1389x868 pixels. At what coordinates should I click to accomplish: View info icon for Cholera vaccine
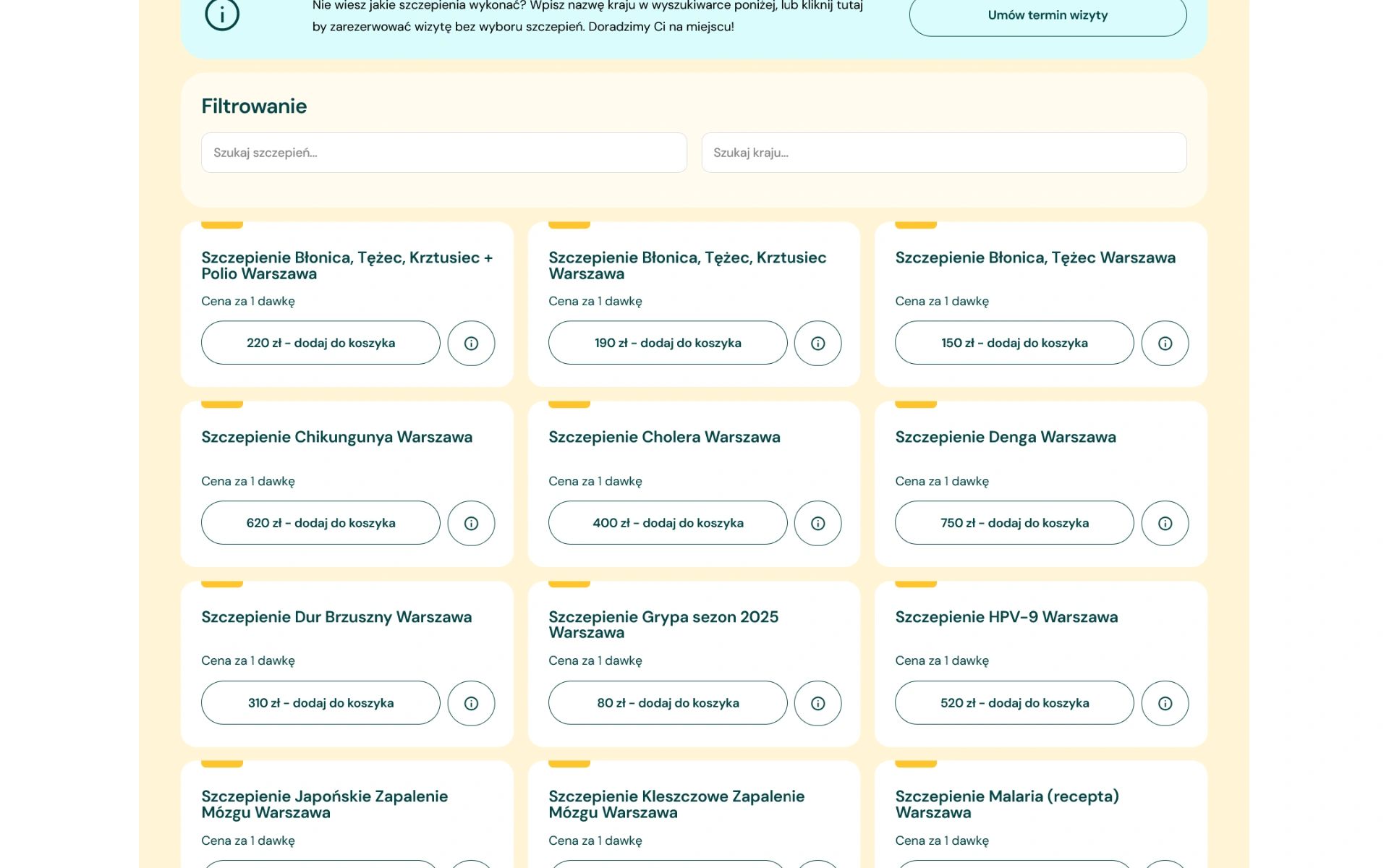[x=817, y=523]
